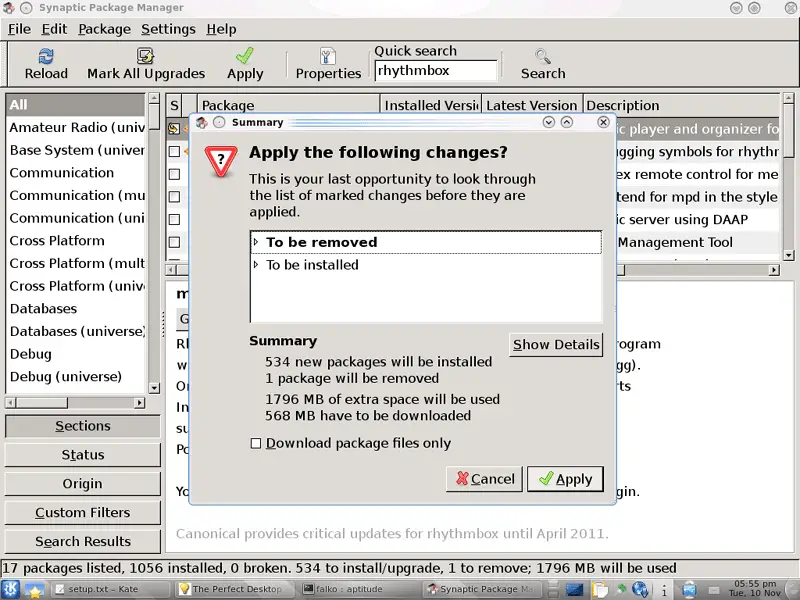Click the left arrow of the sections horizontal scrollbar
Viewport: 800px width, 600px height.
click(10, 403)
